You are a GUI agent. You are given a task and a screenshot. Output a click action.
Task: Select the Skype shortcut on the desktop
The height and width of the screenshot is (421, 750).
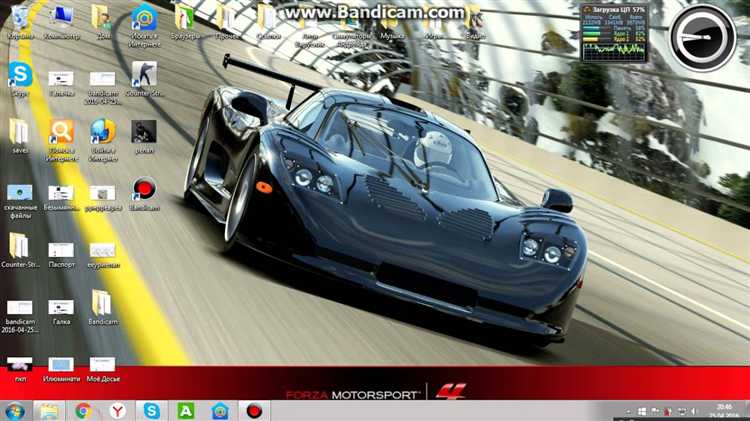click(20, 77)
